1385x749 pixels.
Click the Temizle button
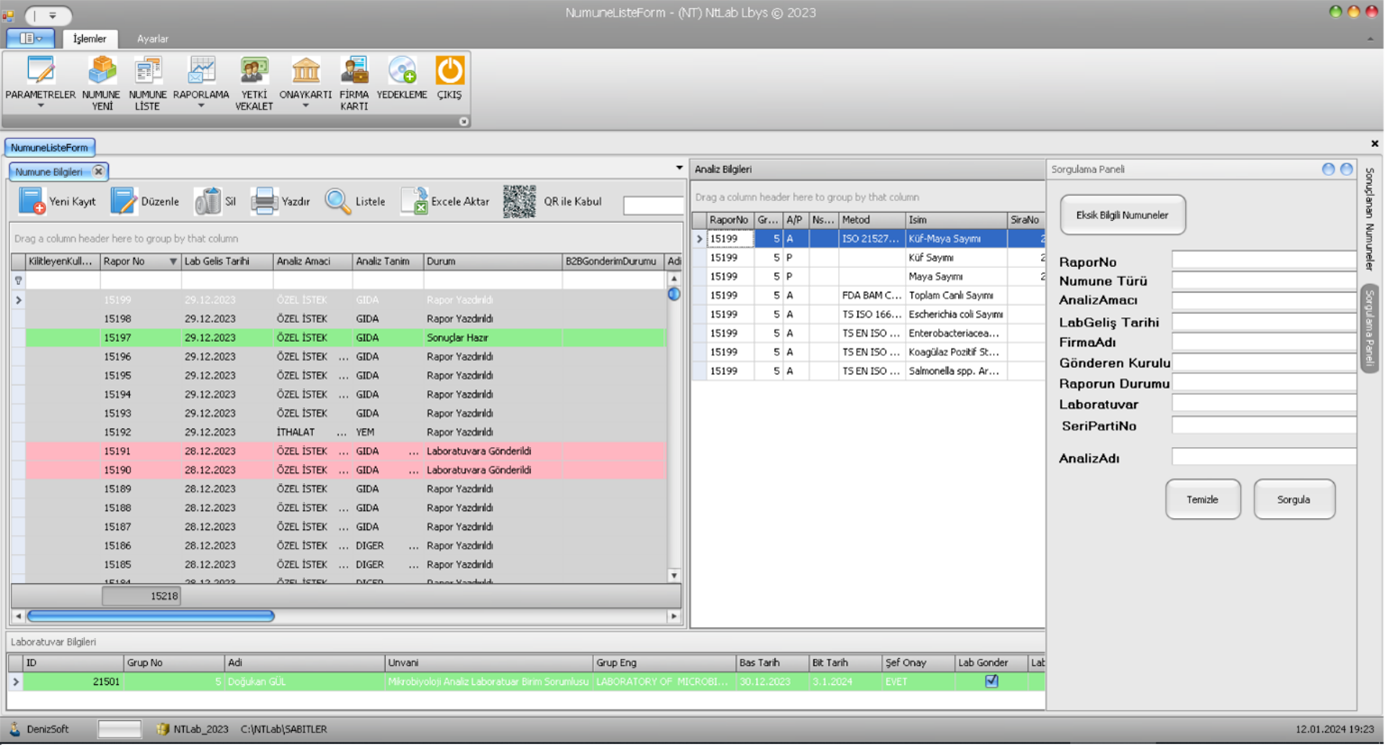pos(1202,499)
